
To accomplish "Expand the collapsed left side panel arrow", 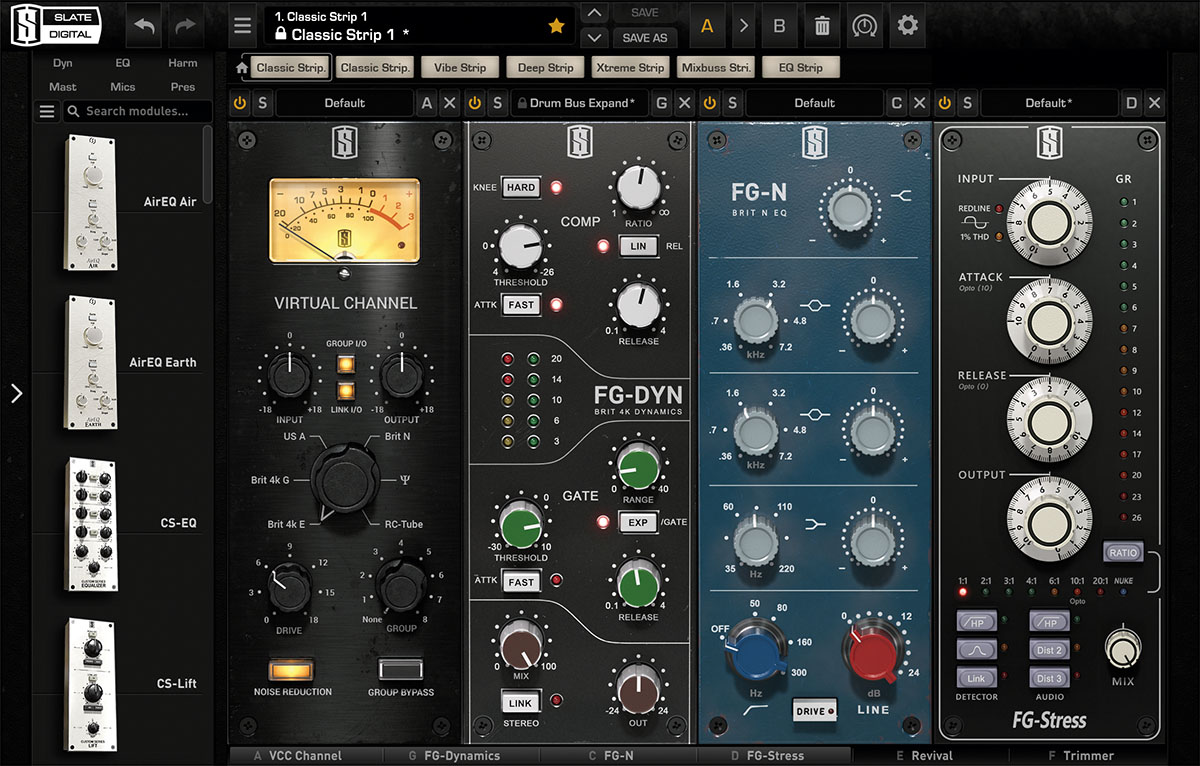I will pos(16,394).
